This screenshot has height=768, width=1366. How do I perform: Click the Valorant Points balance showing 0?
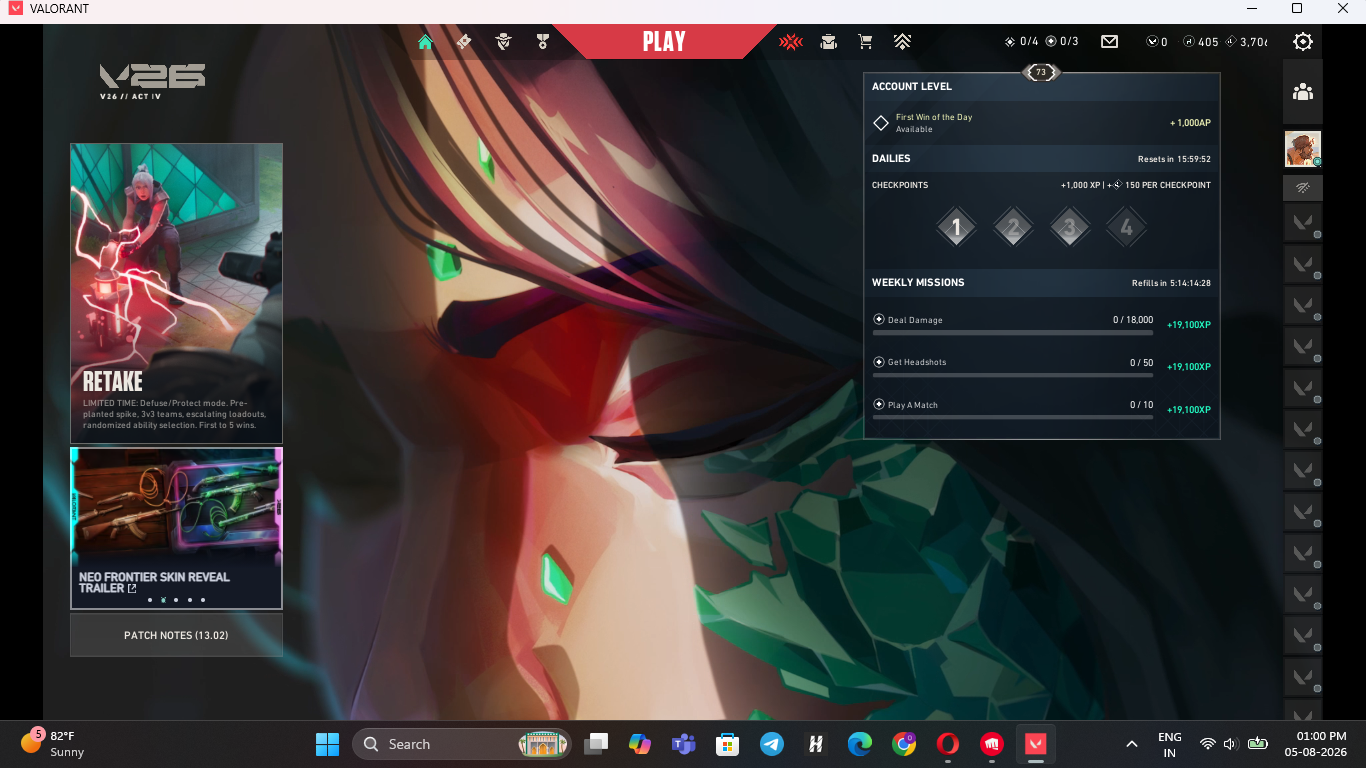(x=1157, y=42)
